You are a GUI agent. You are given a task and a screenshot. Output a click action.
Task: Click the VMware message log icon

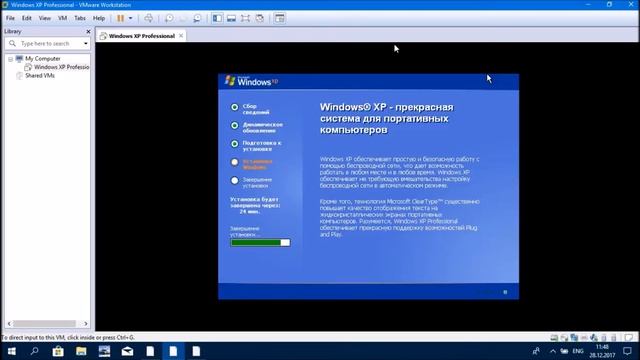(629, 338)
